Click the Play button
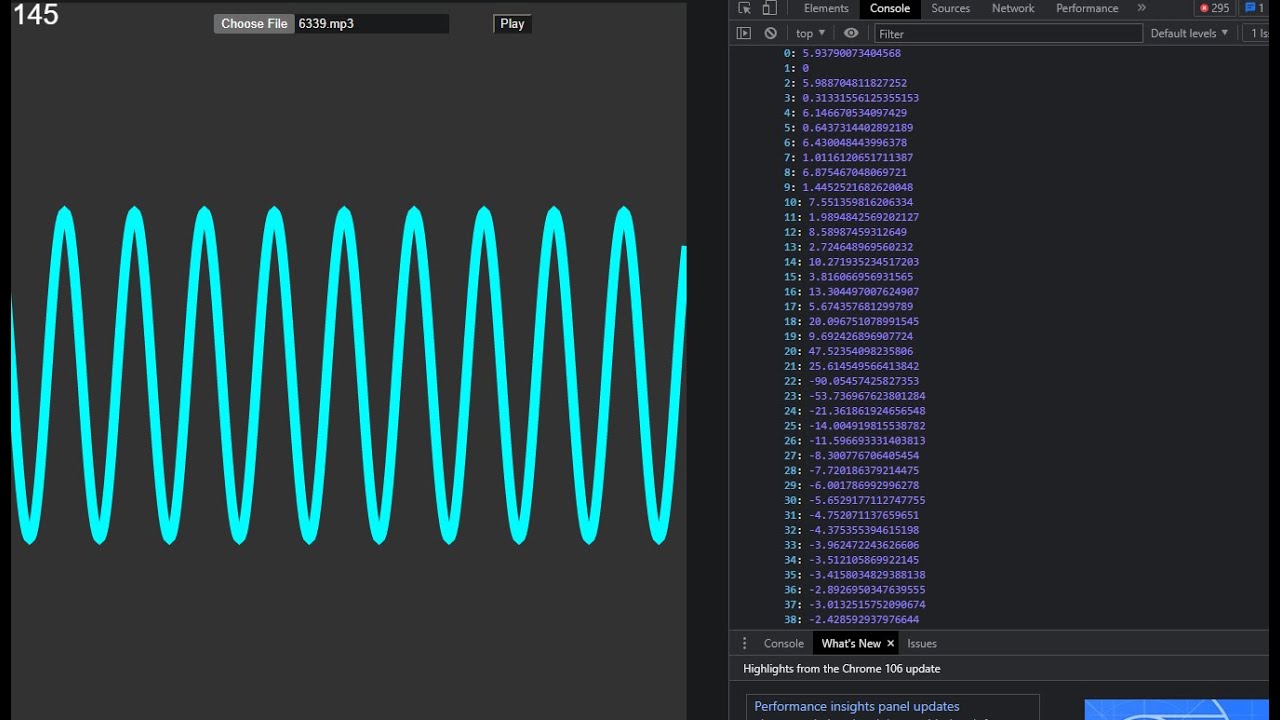This screenshot has width=1280, height=720. click(512, 24)
